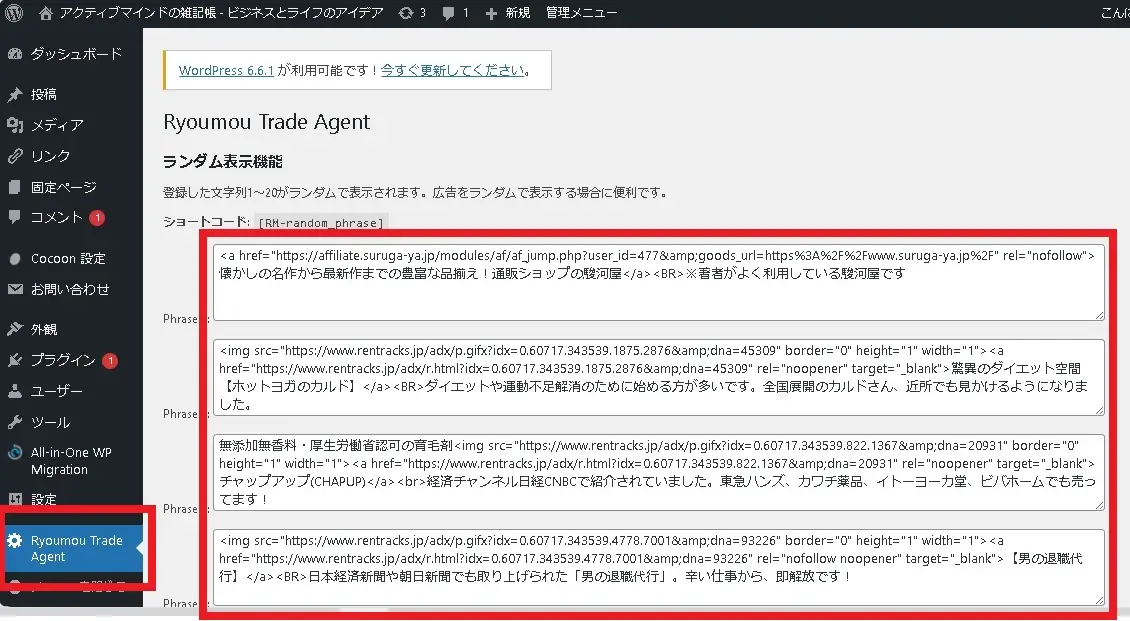The width and height of the screenshot is (1130, 621).
Task: Click the ユーザー person icon
Action: coord(14,391)
